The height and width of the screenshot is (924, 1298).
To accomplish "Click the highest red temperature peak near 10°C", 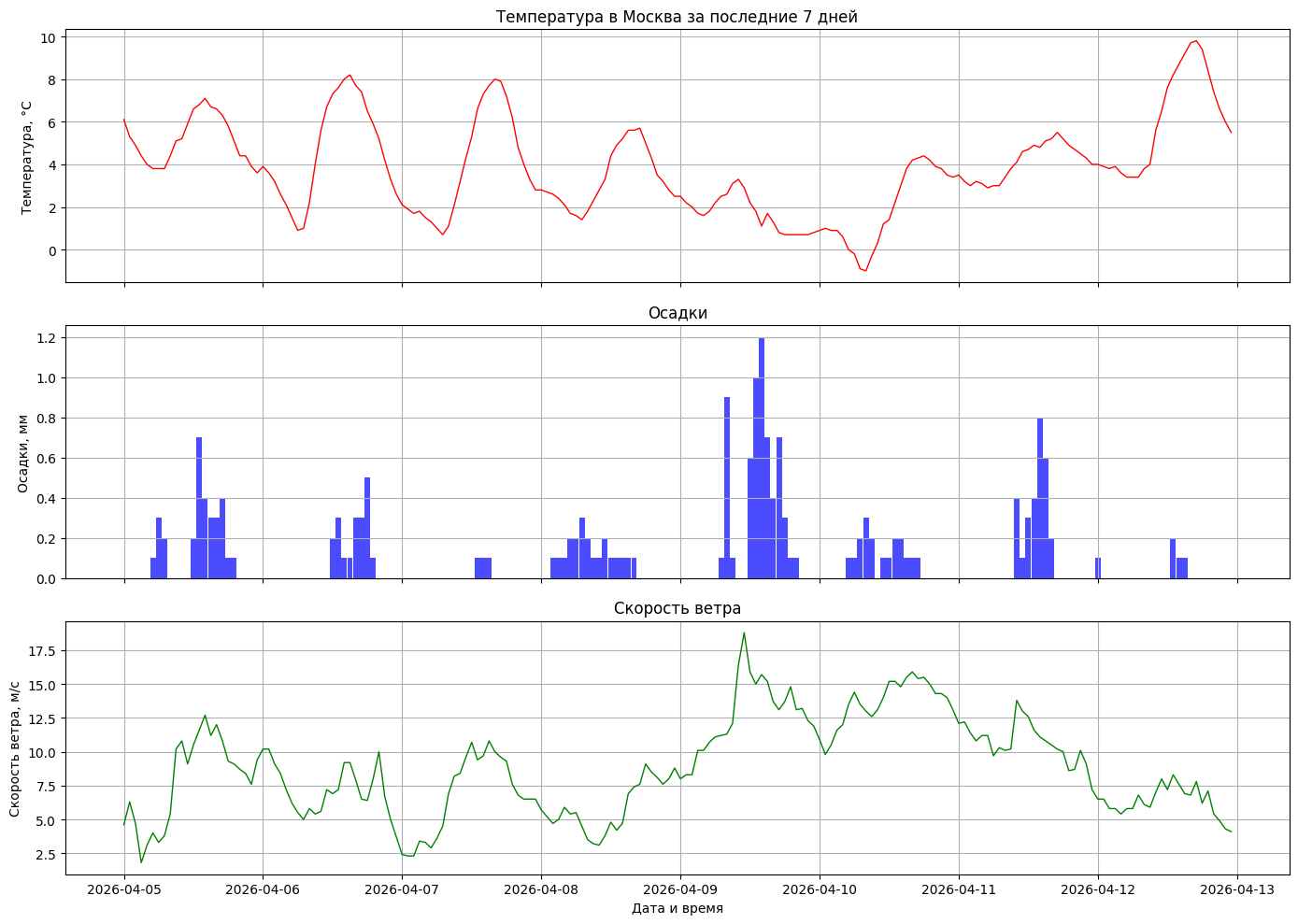I will tap(1195, 41).
